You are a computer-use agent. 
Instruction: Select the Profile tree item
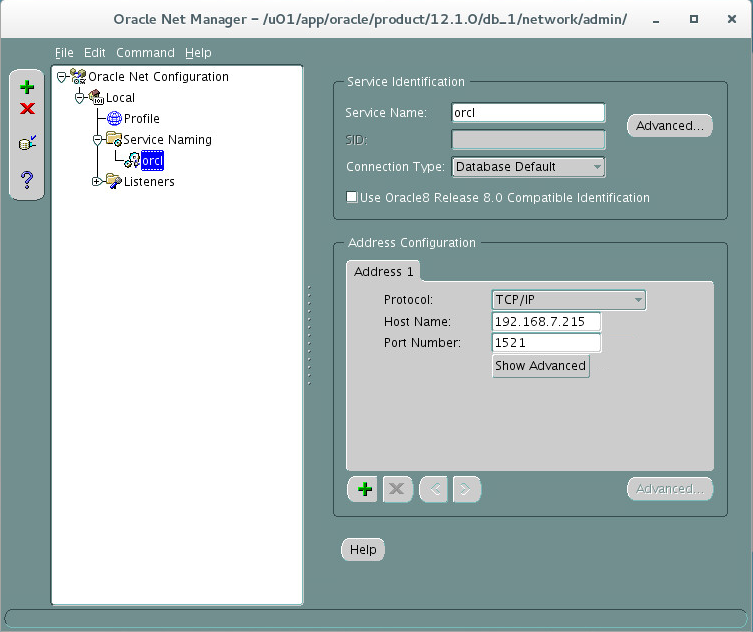(x=142, y=119)
